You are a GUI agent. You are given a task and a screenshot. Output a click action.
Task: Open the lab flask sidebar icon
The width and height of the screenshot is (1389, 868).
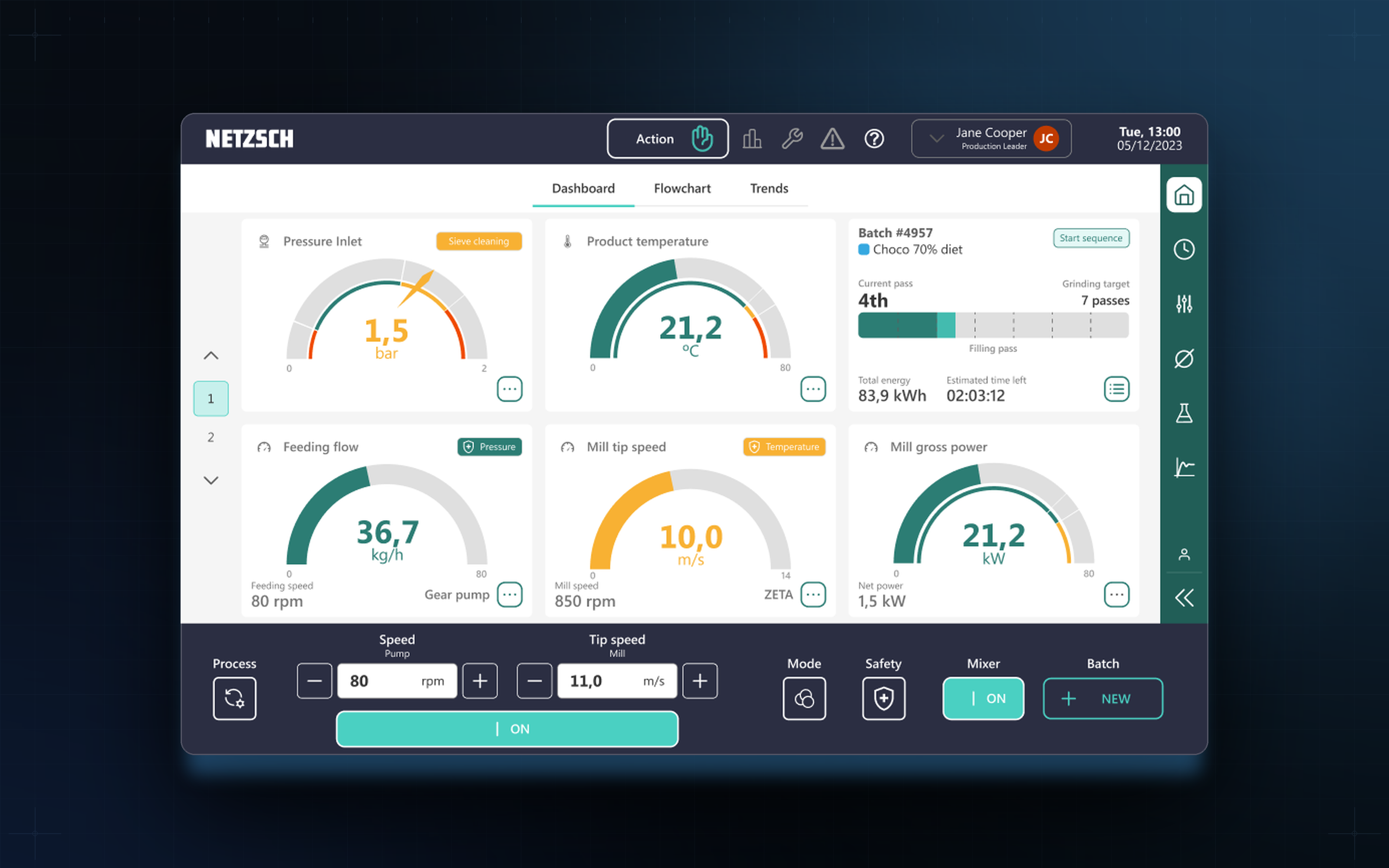tap(1184, 413)
